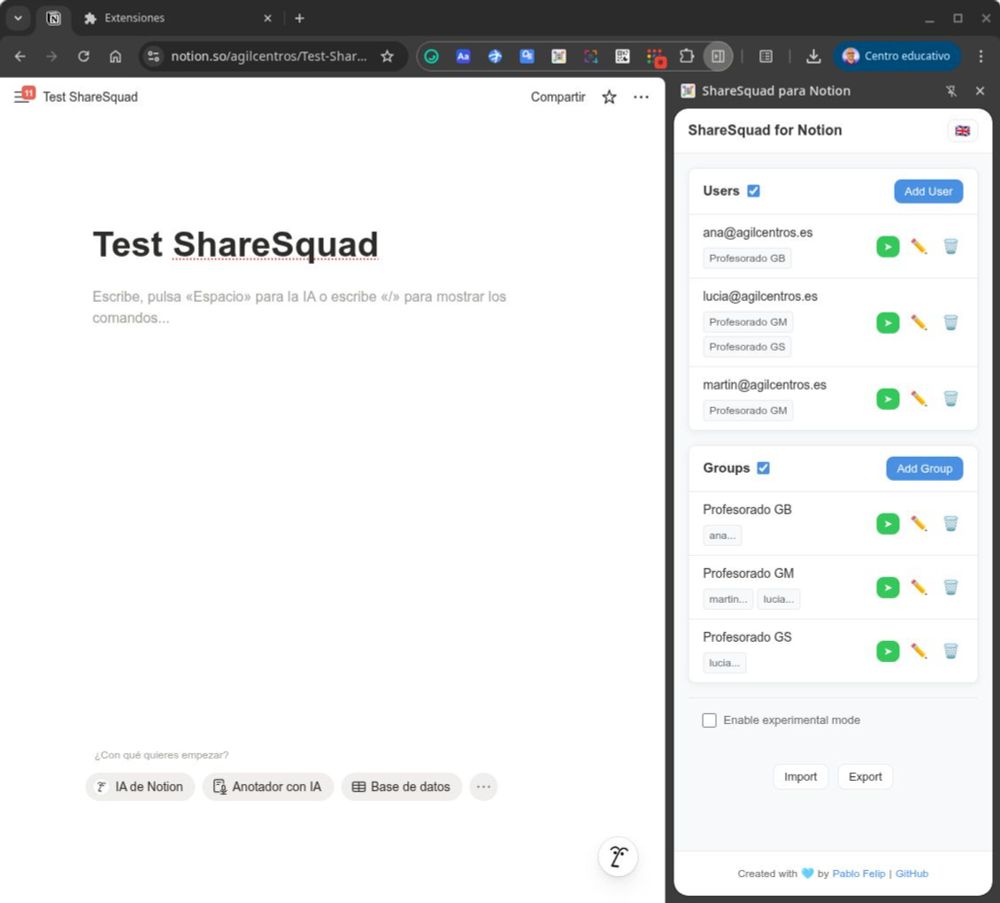Click the Add User button
Screen dimensions: 1000x903
coord(928,191)
